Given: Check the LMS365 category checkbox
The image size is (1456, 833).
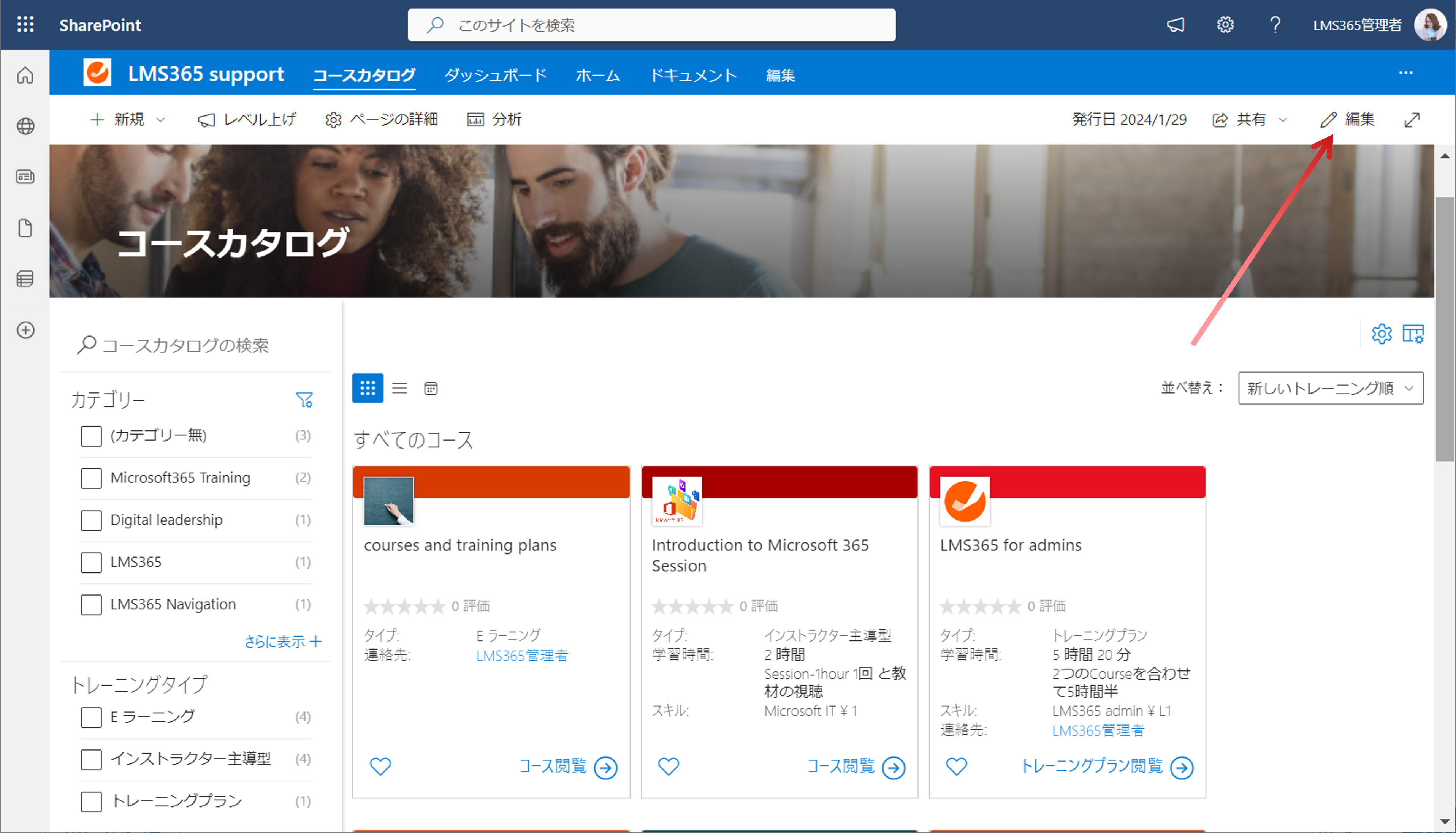Looking at the screenshot, I should pos(91,563).
